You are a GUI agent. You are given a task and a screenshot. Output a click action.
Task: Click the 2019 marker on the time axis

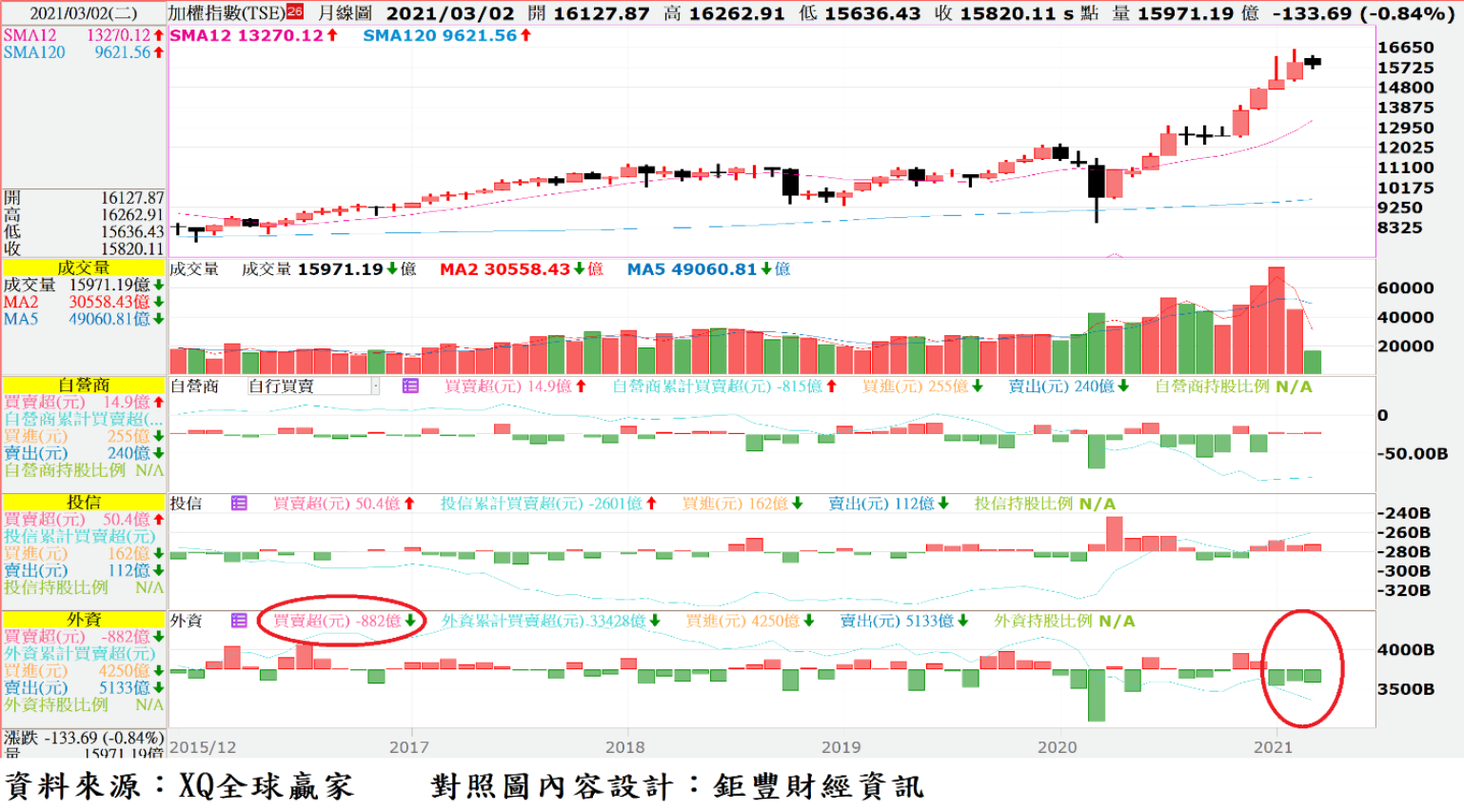coord(841,747)
